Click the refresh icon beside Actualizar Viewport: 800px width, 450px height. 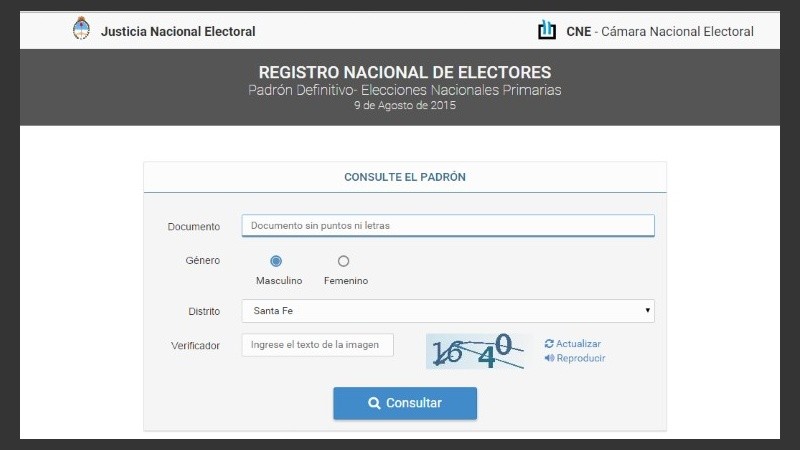(x=549, y=344)
